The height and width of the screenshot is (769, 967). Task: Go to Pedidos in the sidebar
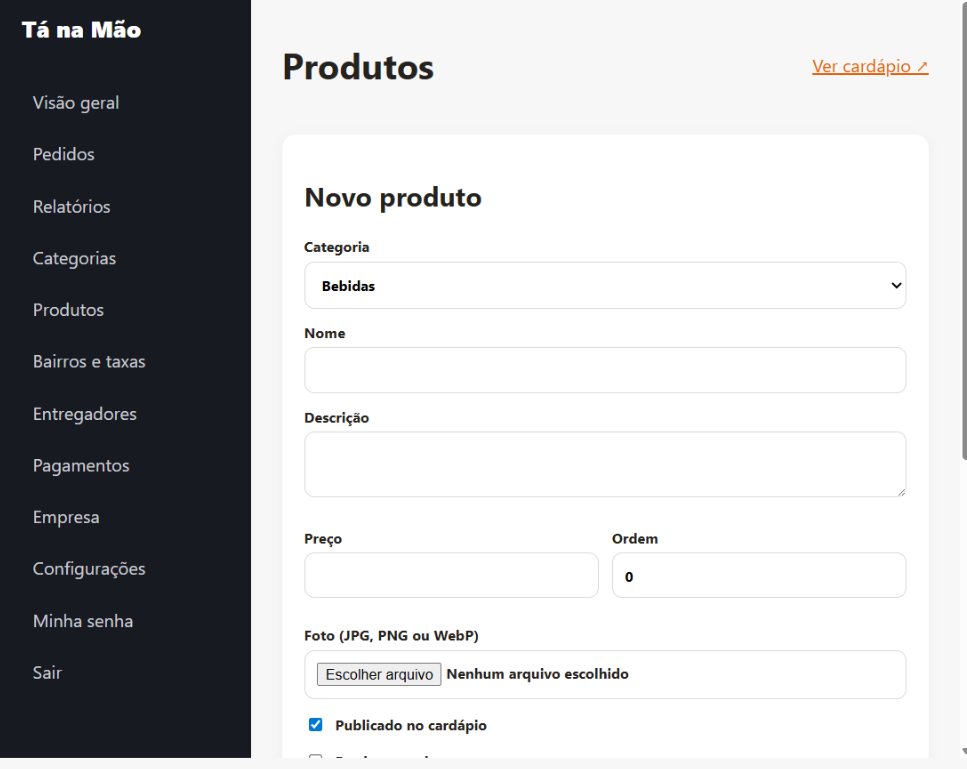click(x=64, y=154)
